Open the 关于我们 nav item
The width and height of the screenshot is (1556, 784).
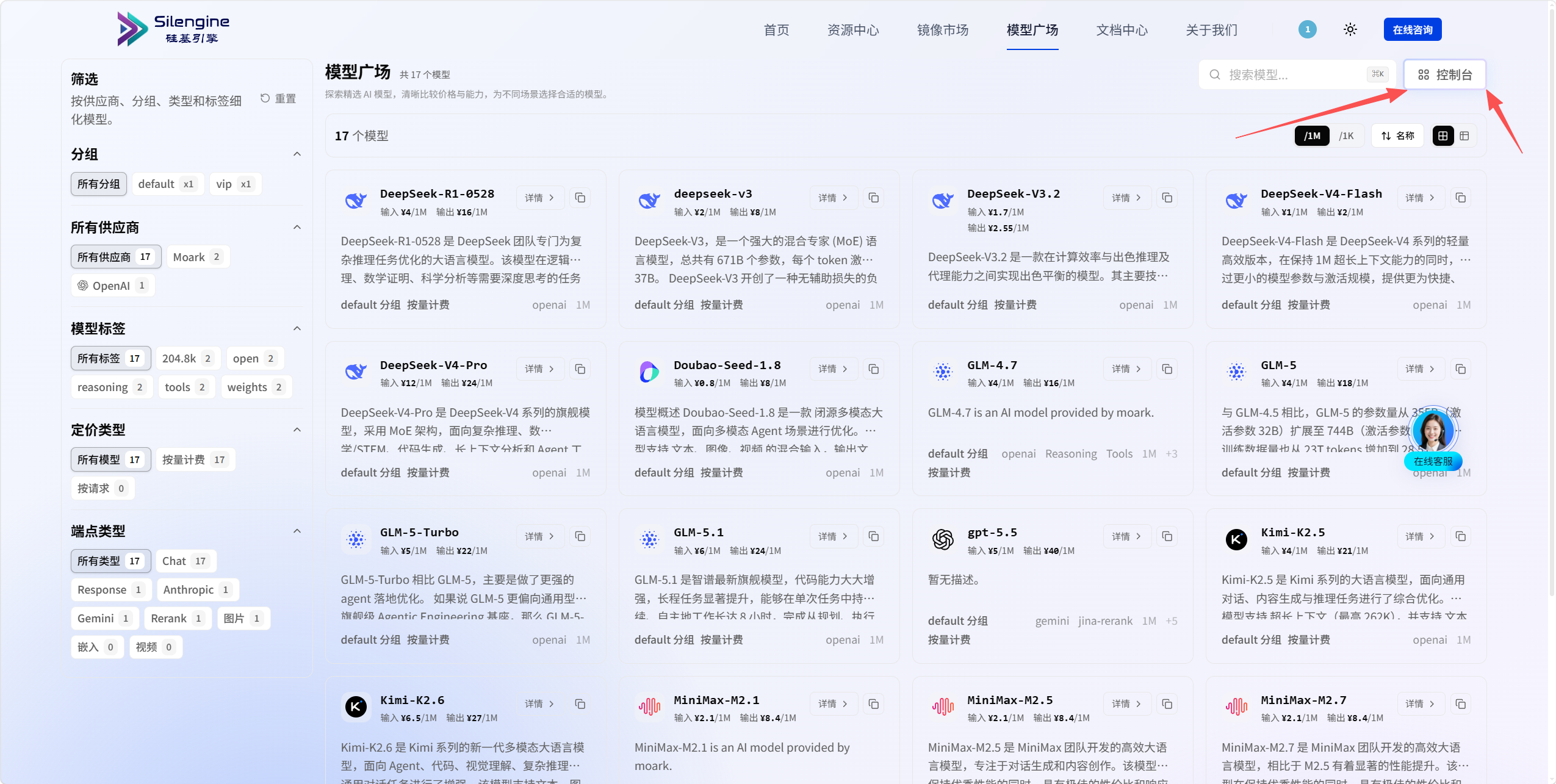[x=1212, y=30]
